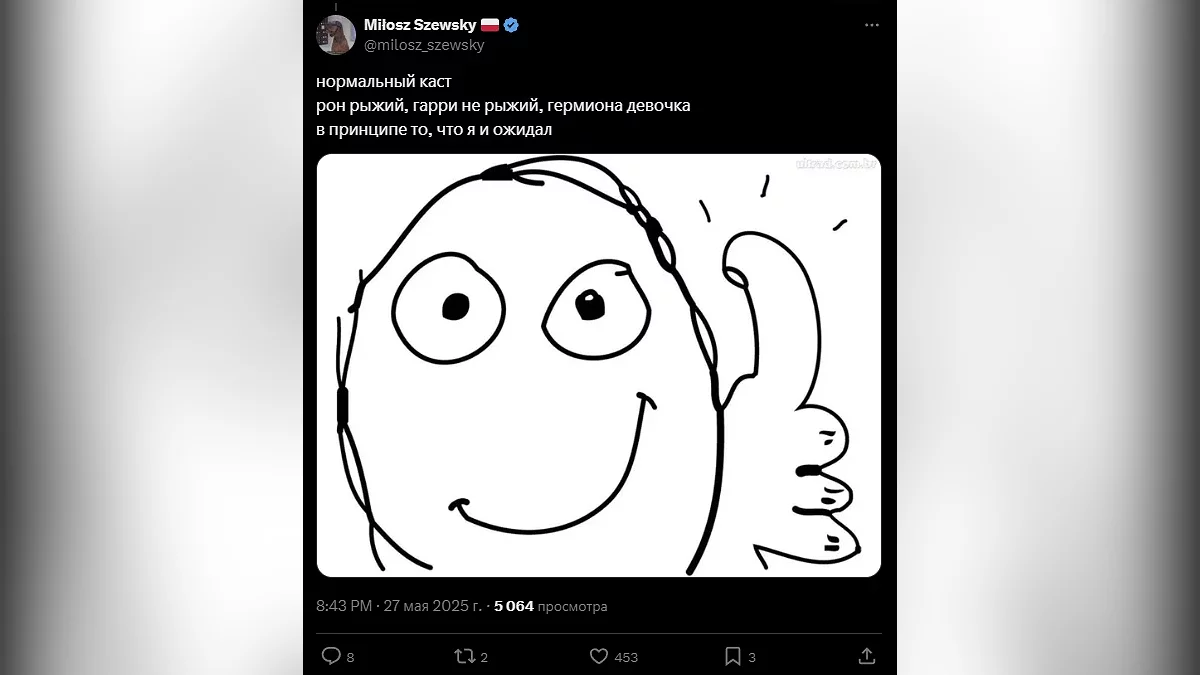Open the thumbs-up meme image
Image resolution: width=1200 pixels, height=675 pixels.
pyautogui.click(x=598, y=366)
